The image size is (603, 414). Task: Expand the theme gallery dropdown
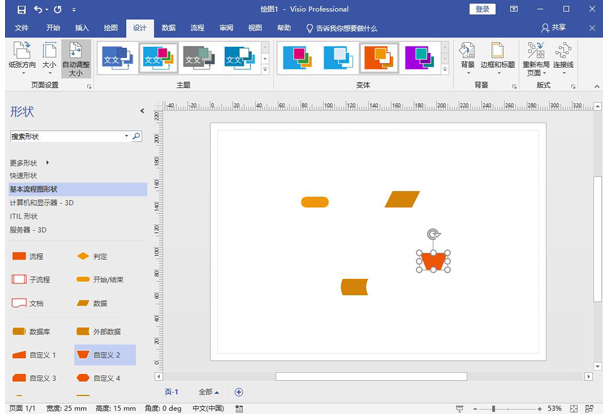(x=265, y=70)
